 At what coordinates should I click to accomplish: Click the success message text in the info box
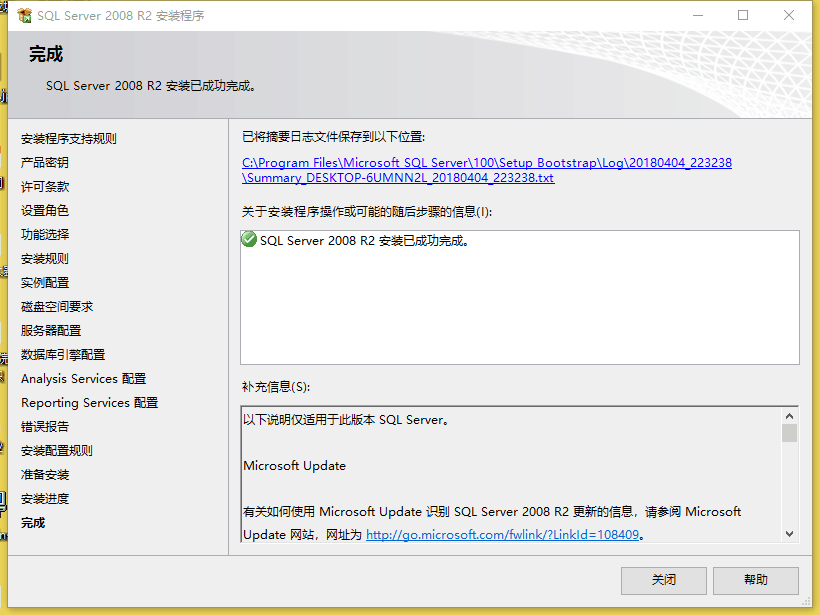point(364,241)
